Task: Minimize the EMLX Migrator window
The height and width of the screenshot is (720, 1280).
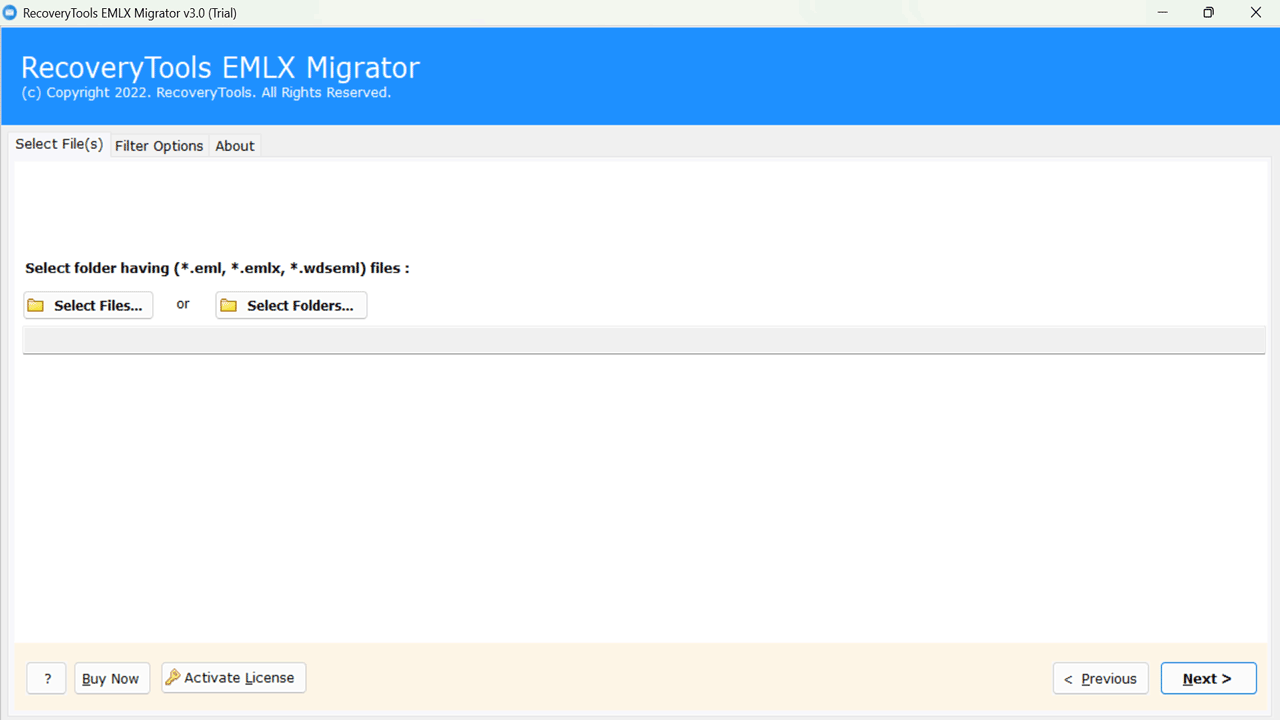Action: pyautogui.click(x=1163, y=13)
